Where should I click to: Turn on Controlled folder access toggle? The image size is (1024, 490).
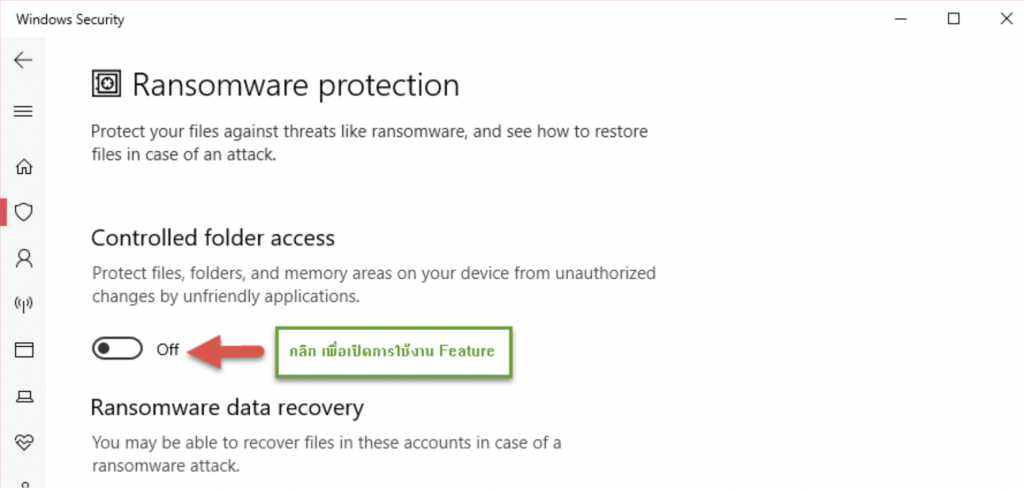coord(116,349)
